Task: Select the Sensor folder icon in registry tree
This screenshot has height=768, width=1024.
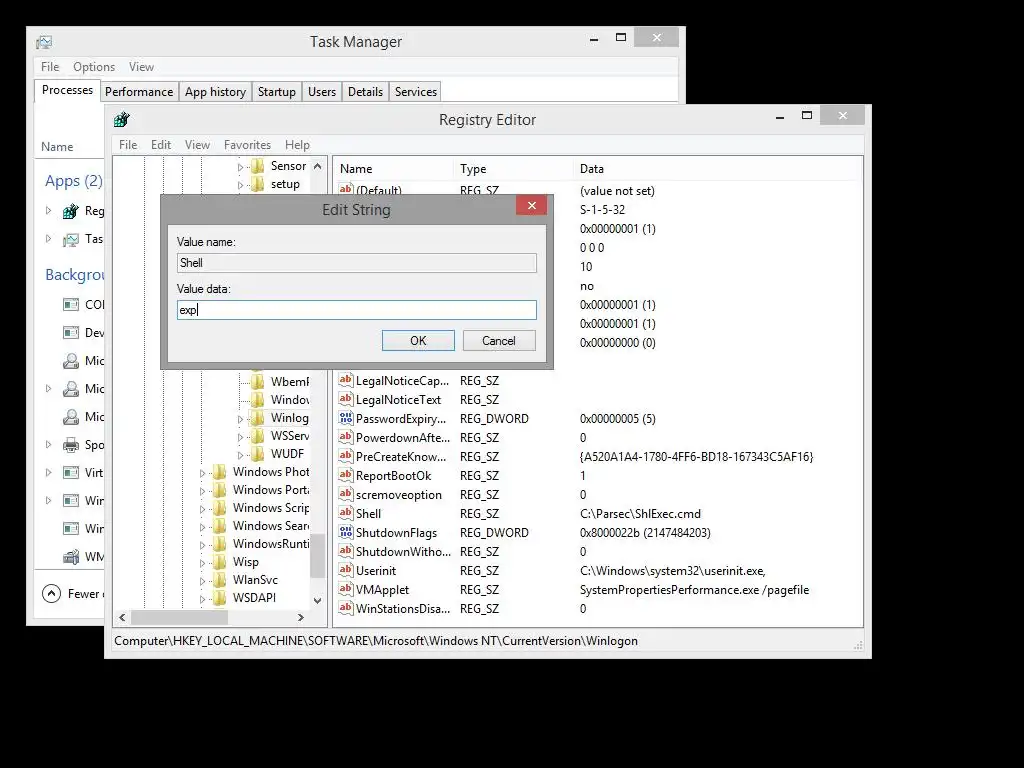Action: [x=258, y=166]
